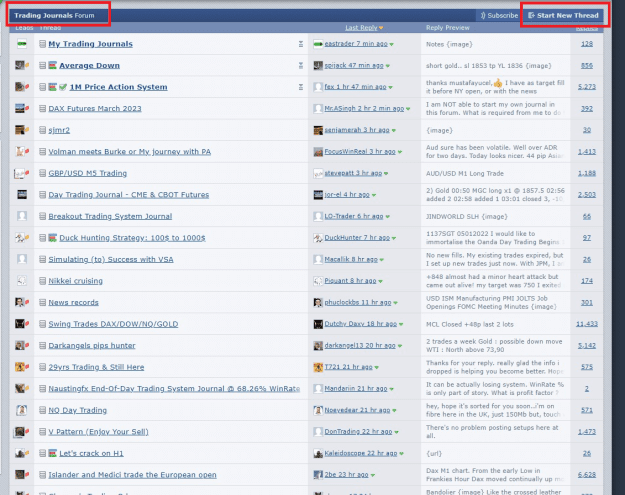The height and width of the screenshot is (495, 625).
Task: Expand green arrow next to LO-Trader reply
Action: (x=388, y=217)
